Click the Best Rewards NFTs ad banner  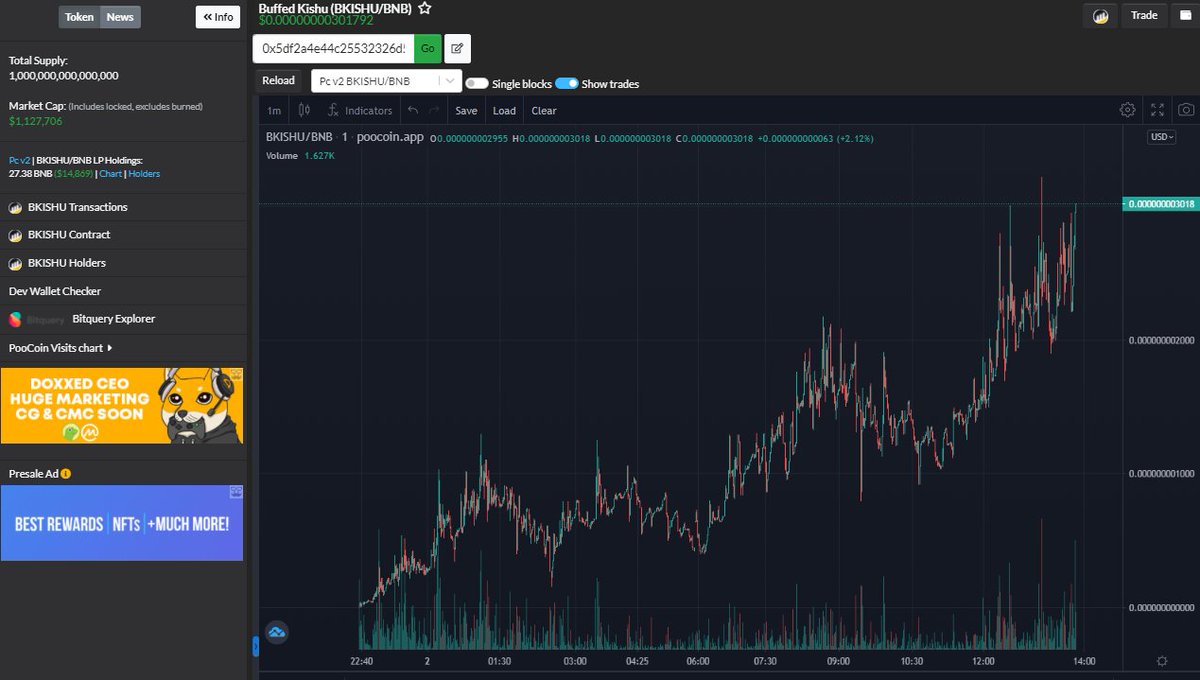point(122,523)
